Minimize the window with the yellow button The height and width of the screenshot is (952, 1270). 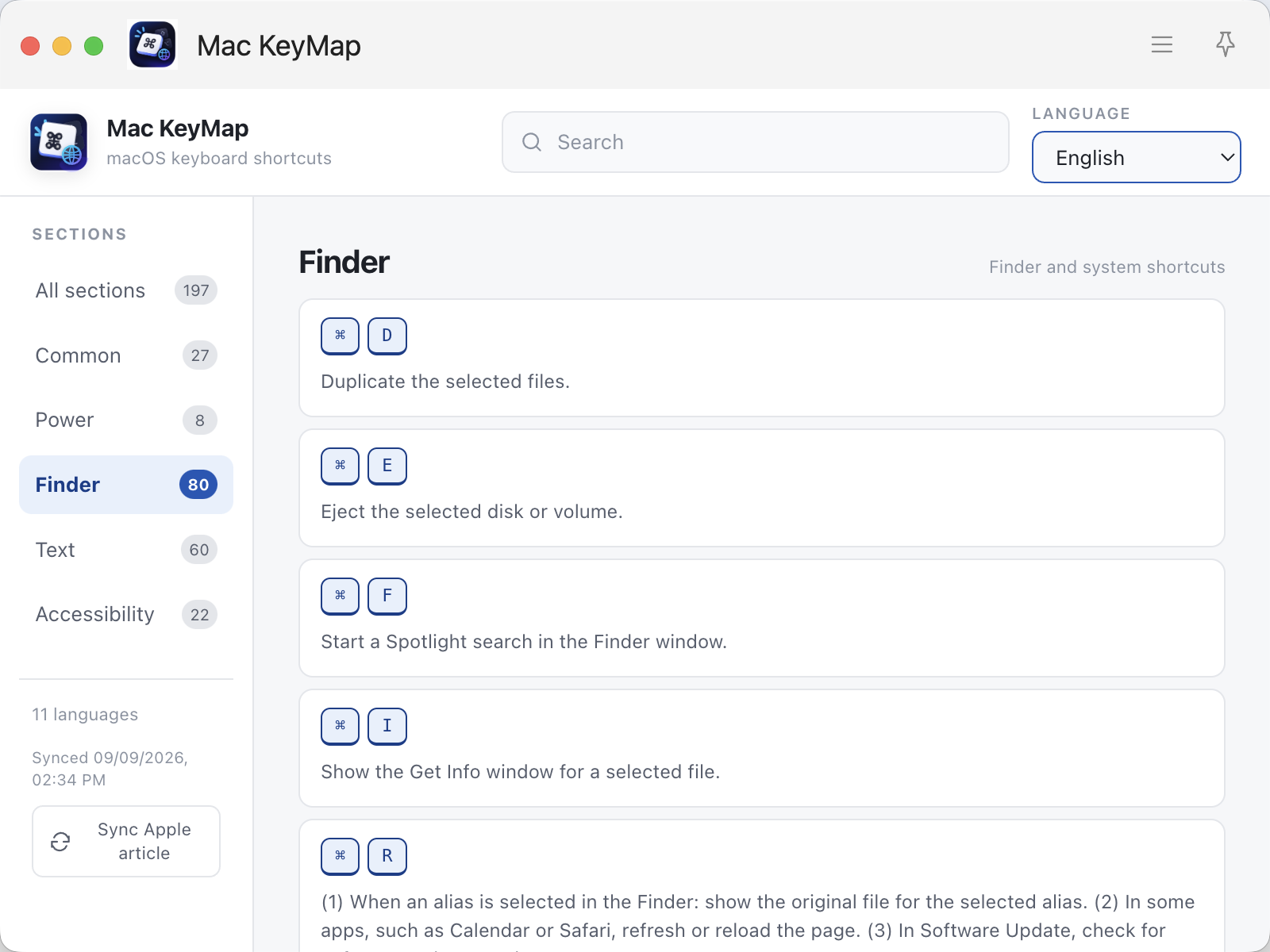coord(62,46)
